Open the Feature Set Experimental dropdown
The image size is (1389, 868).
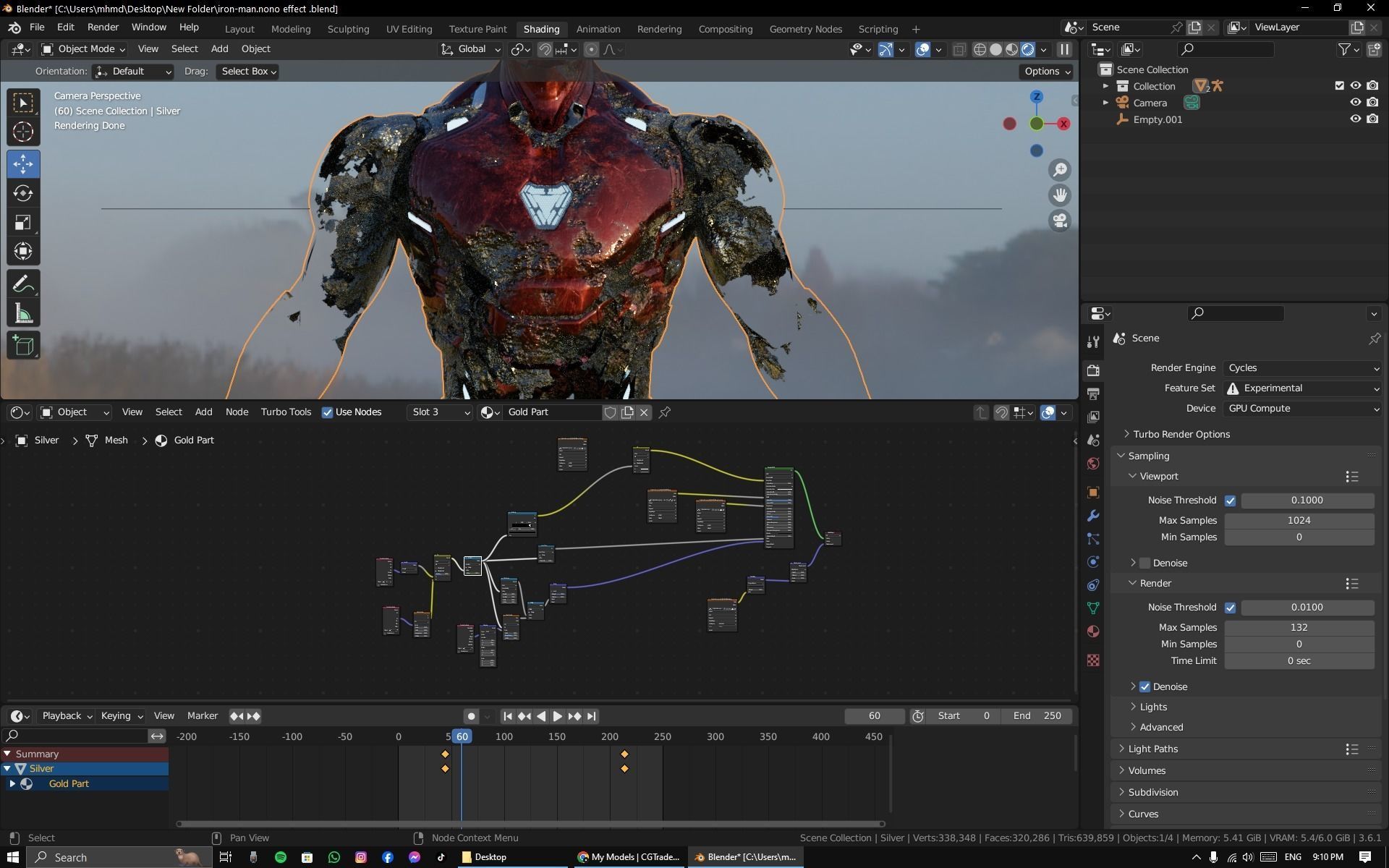(x=1303, y=388)
